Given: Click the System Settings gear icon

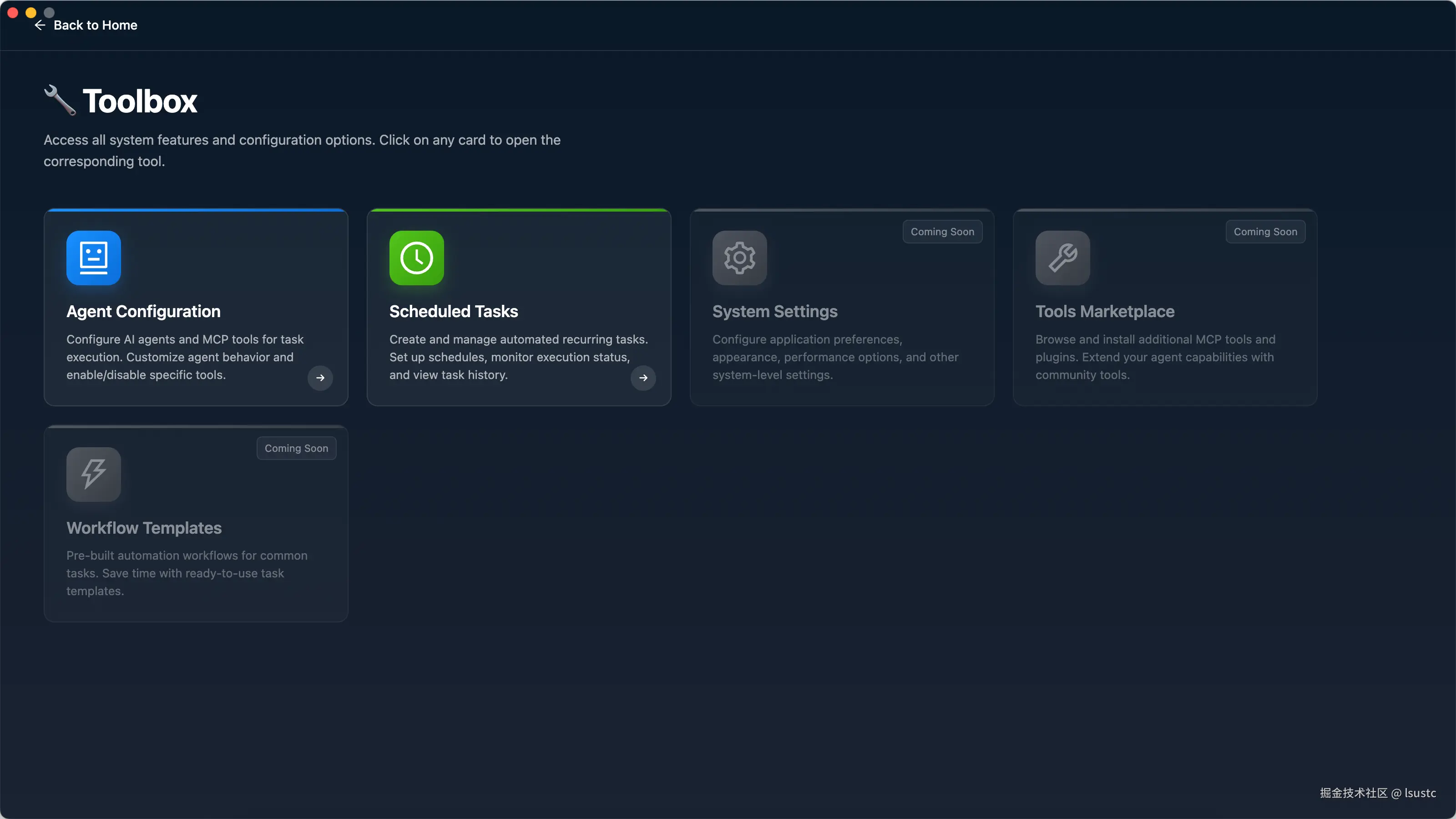Looking at the screenshot, I should (739, 258).
